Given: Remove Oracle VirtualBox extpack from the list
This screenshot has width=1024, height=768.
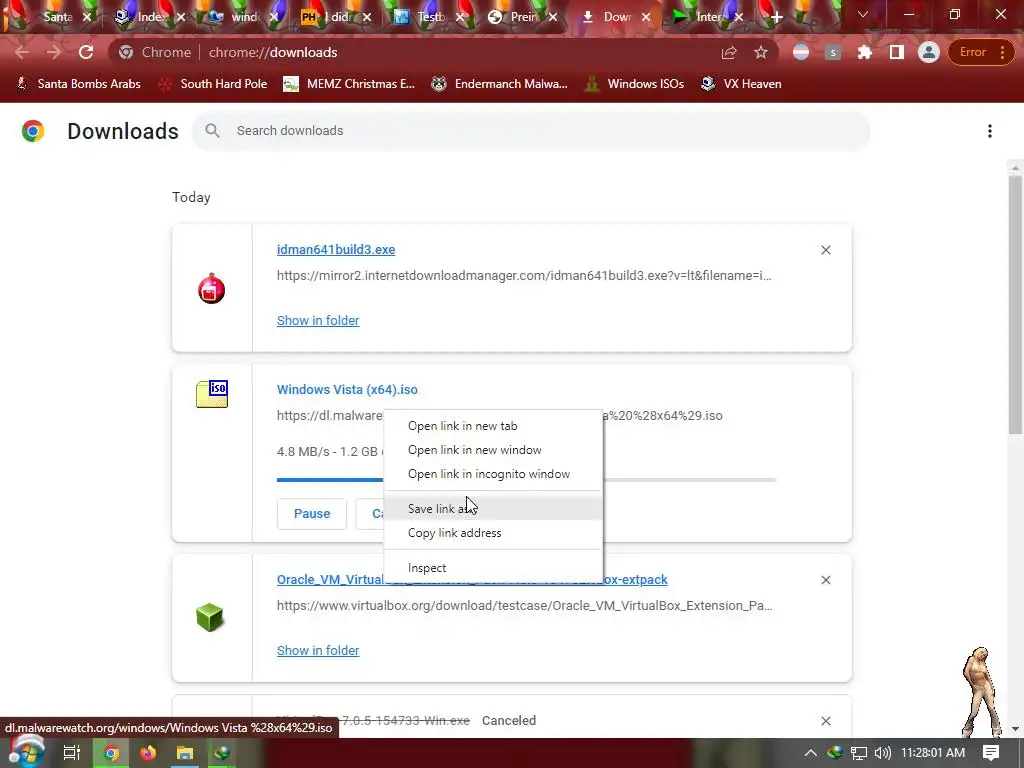Looking at the screenshot, I should point(825,580).
